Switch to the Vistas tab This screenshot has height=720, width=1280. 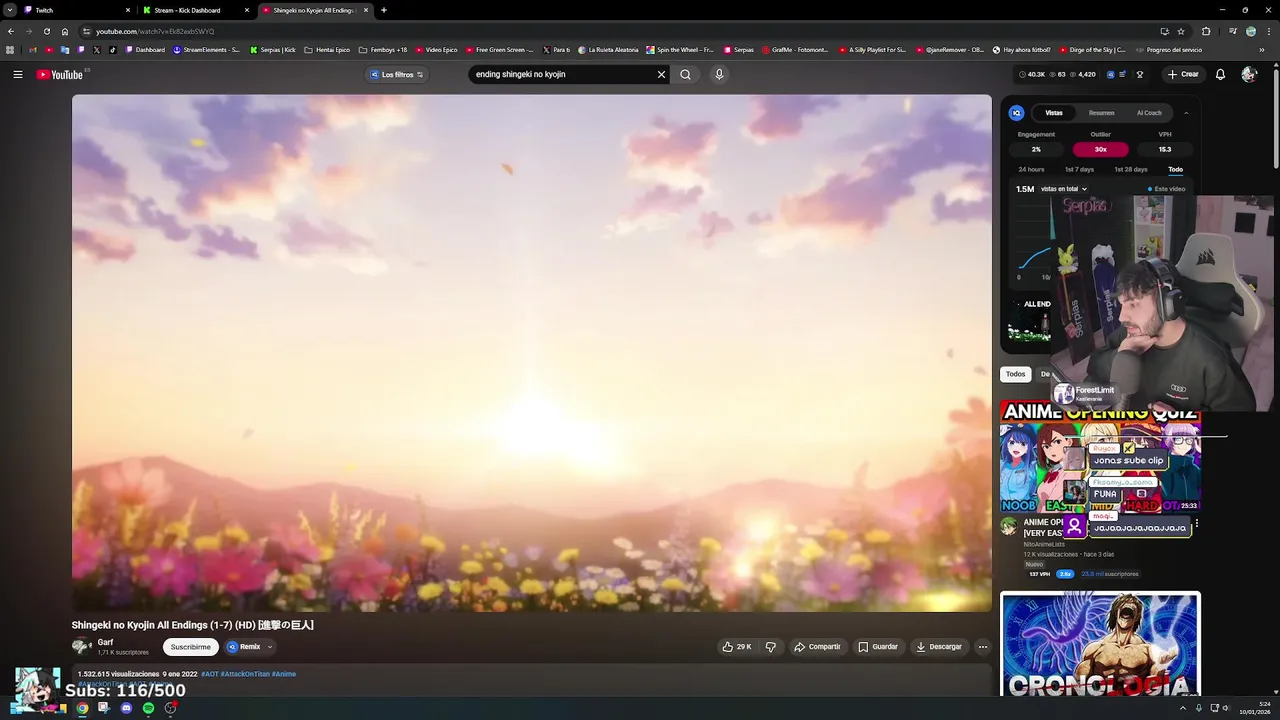tap(1054, 113)
